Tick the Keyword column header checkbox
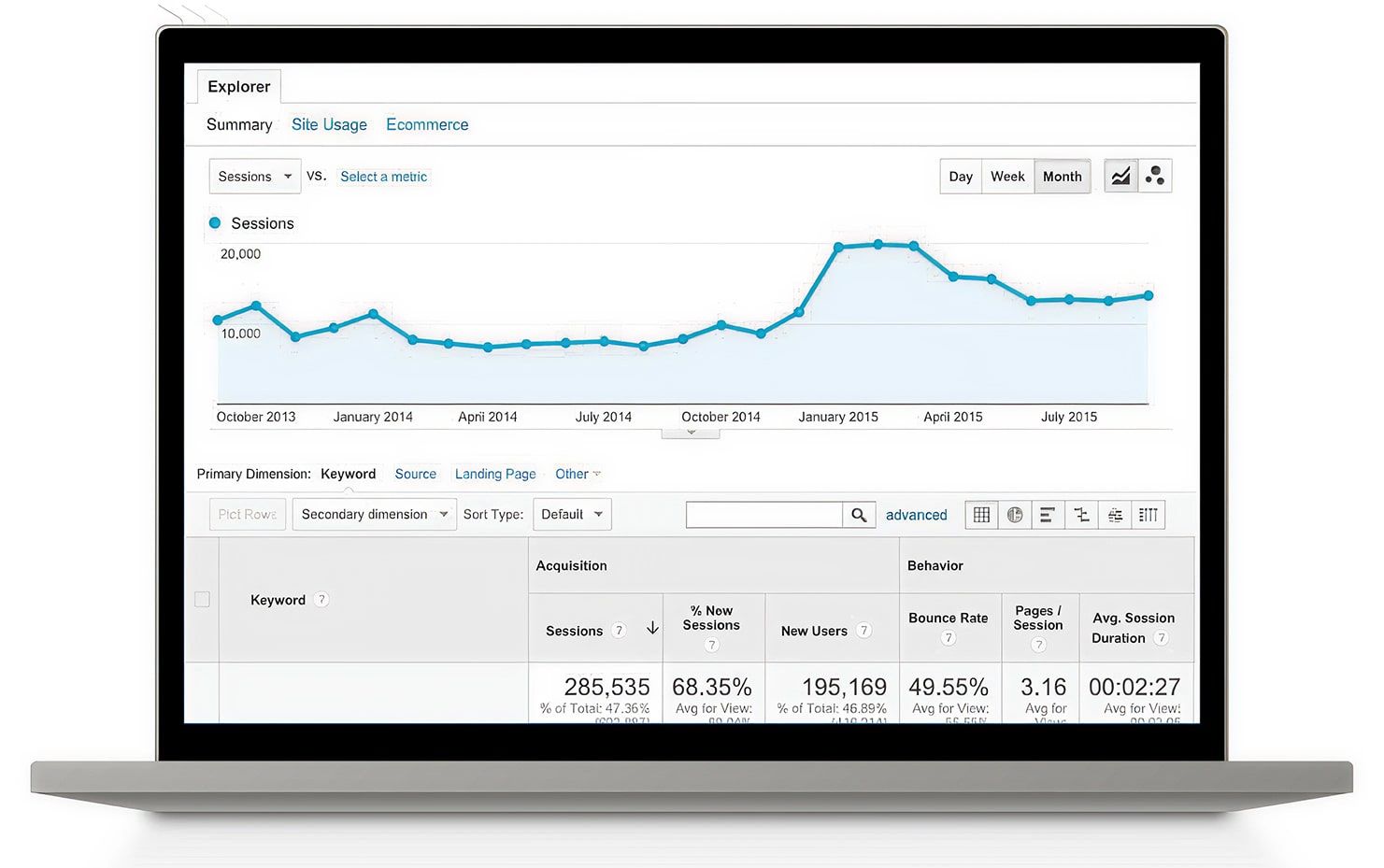1384x868 pixels. point(202,600)
